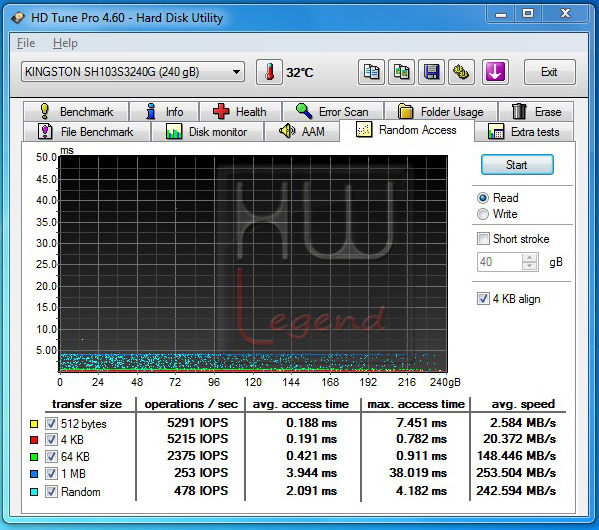Open the Health tab with red cross
Viewport: 599px width, 530px height.
[240, 112]
